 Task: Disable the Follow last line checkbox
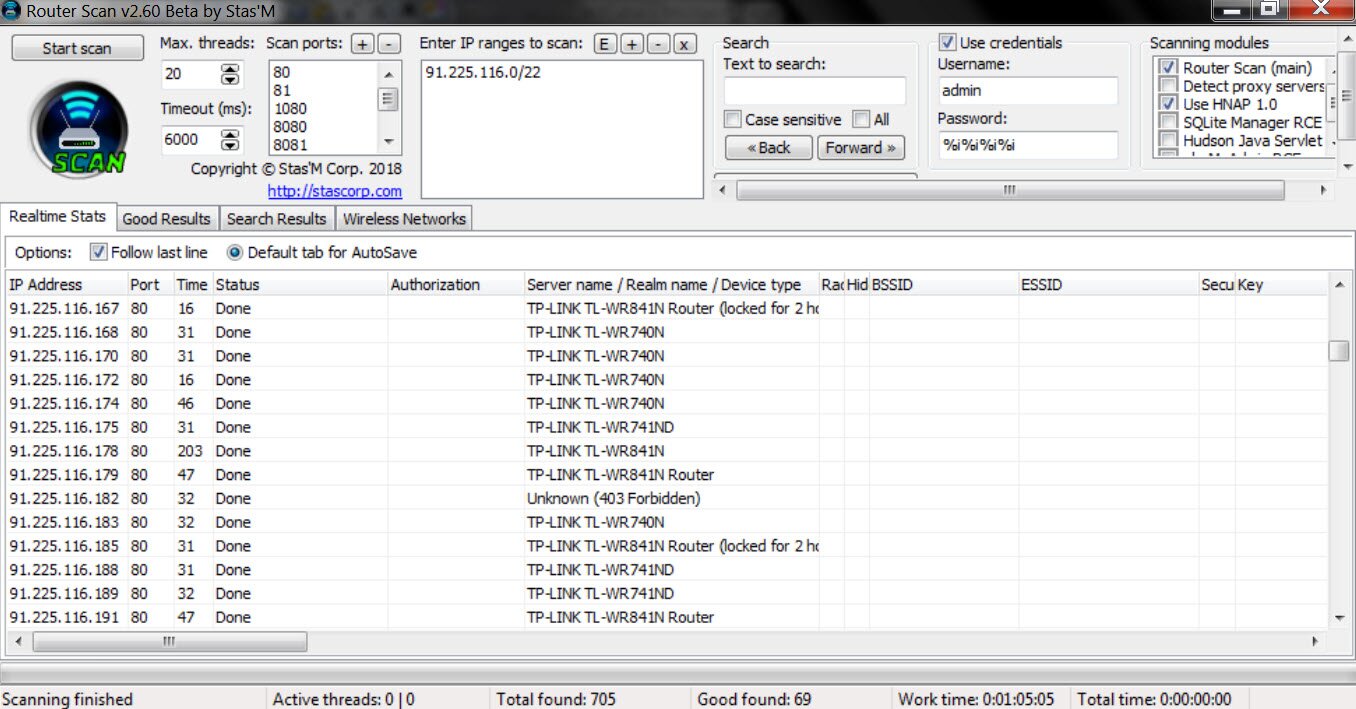[98, 252]
